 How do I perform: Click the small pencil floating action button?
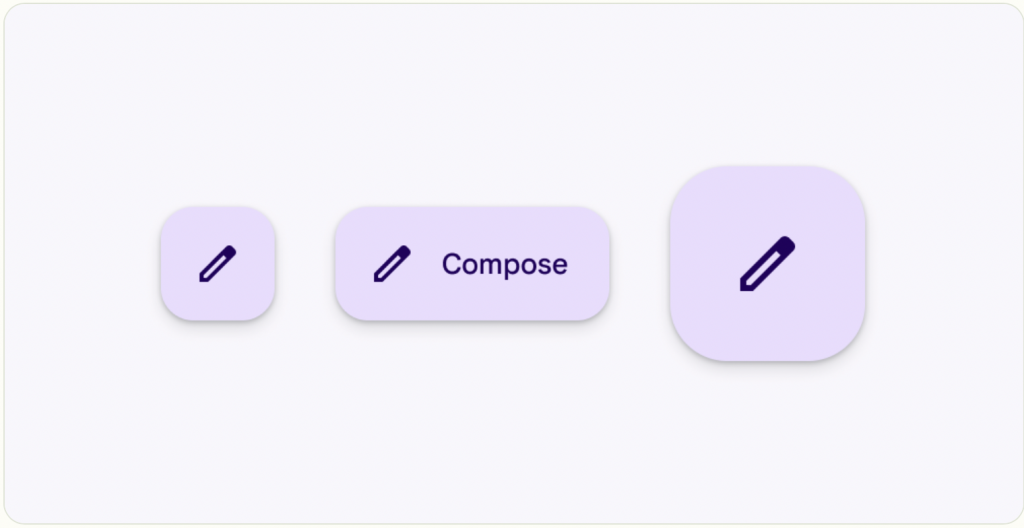pos(217,263)
